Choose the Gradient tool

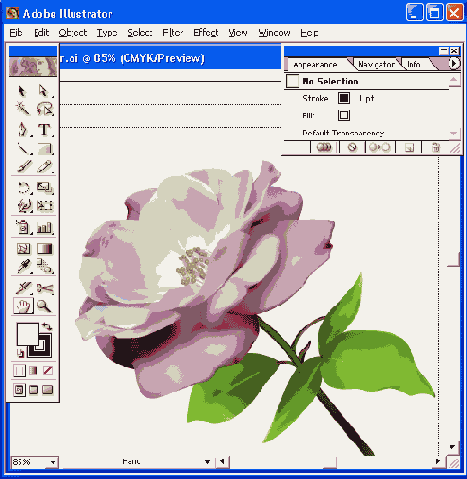click(44, 249)
